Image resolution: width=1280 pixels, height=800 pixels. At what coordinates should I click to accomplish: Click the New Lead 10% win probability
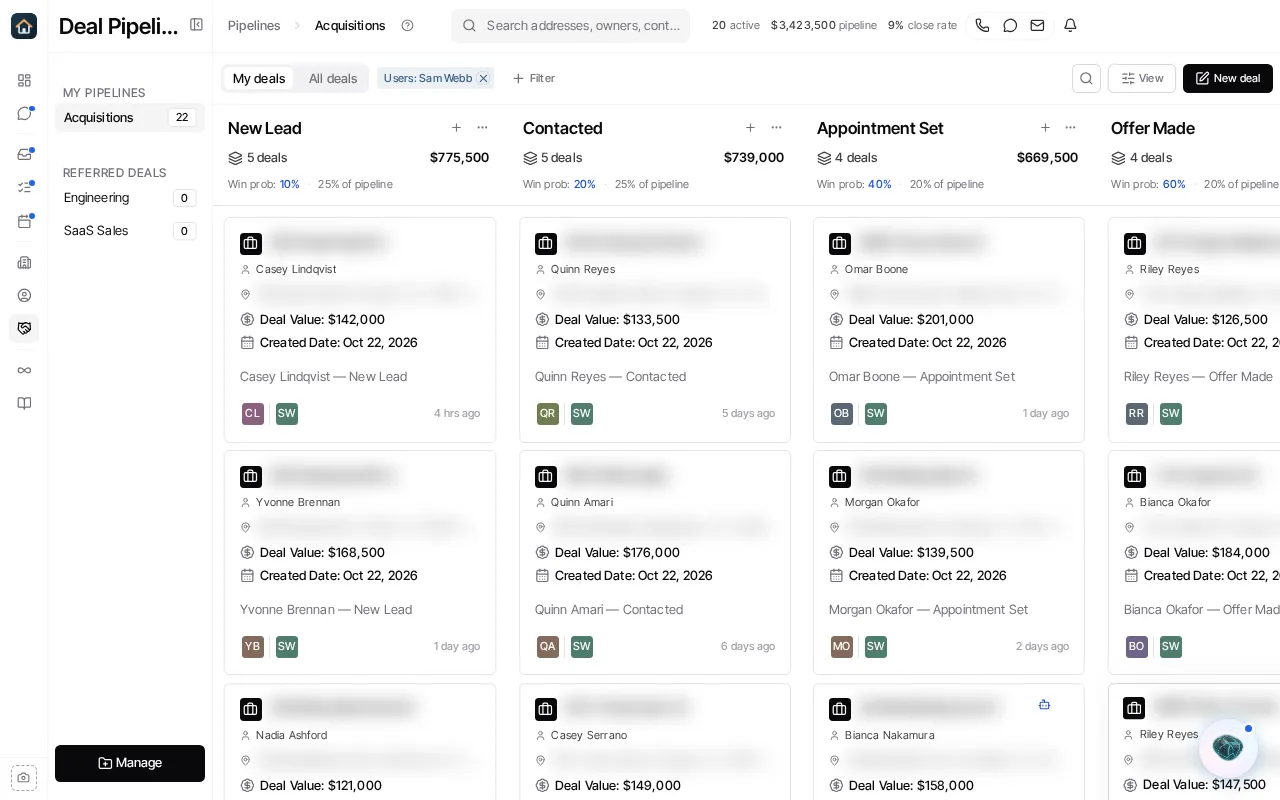[x=289, y=184]
